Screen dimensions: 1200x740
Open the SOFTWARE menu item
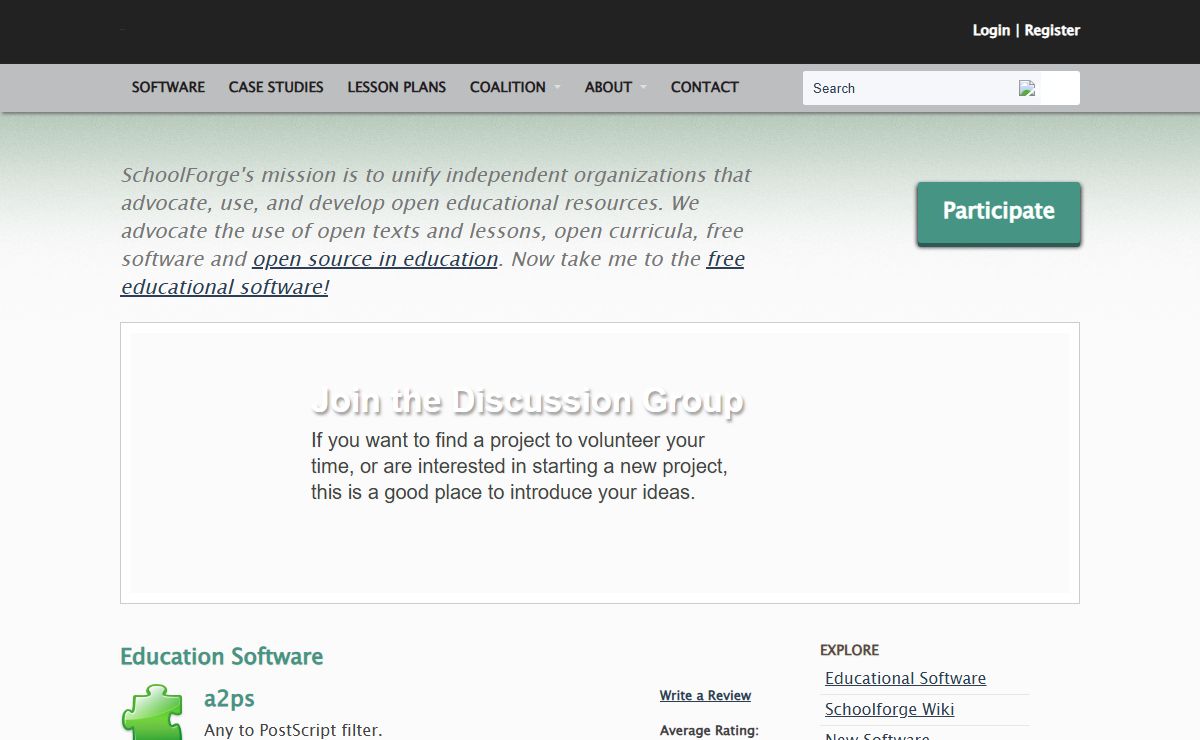pos(168,87)
